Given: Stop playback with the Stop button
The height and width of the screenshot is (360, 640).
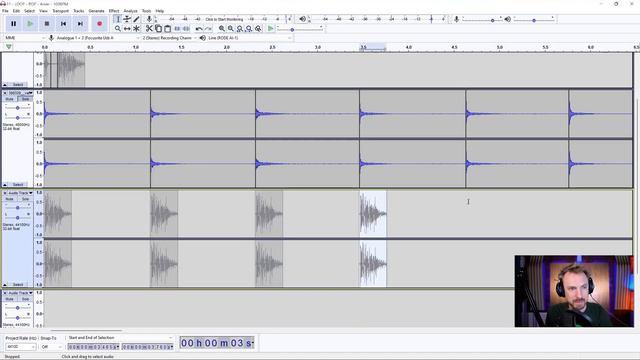Looking at the screenshot, I should (x=47, y=24).
